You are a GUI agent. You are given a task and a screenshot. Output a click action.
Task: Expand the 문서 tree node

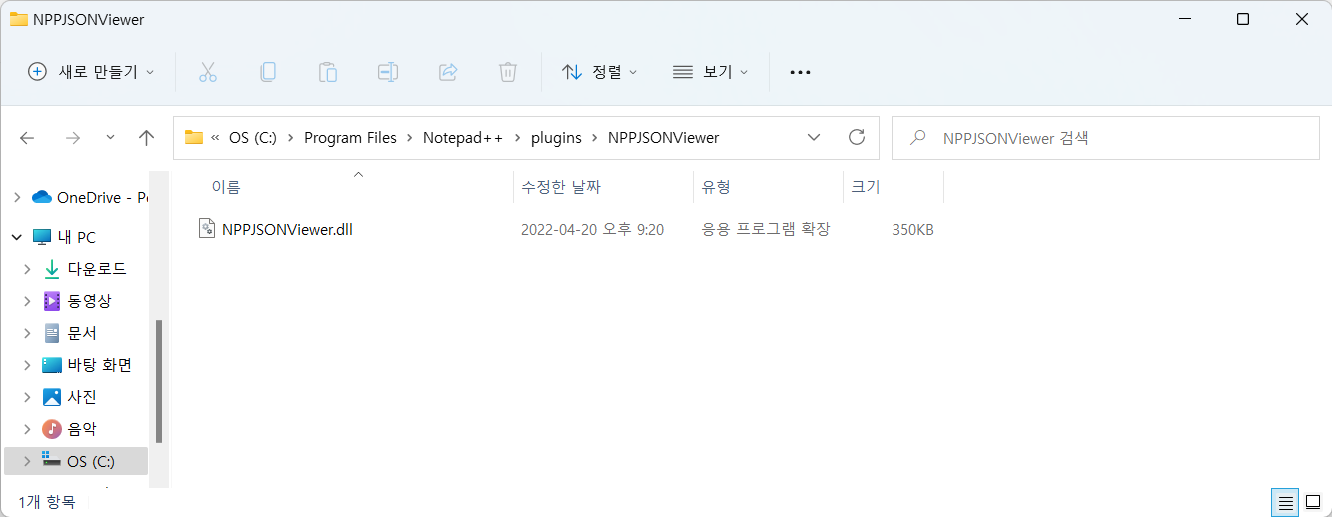click(28, 333)
